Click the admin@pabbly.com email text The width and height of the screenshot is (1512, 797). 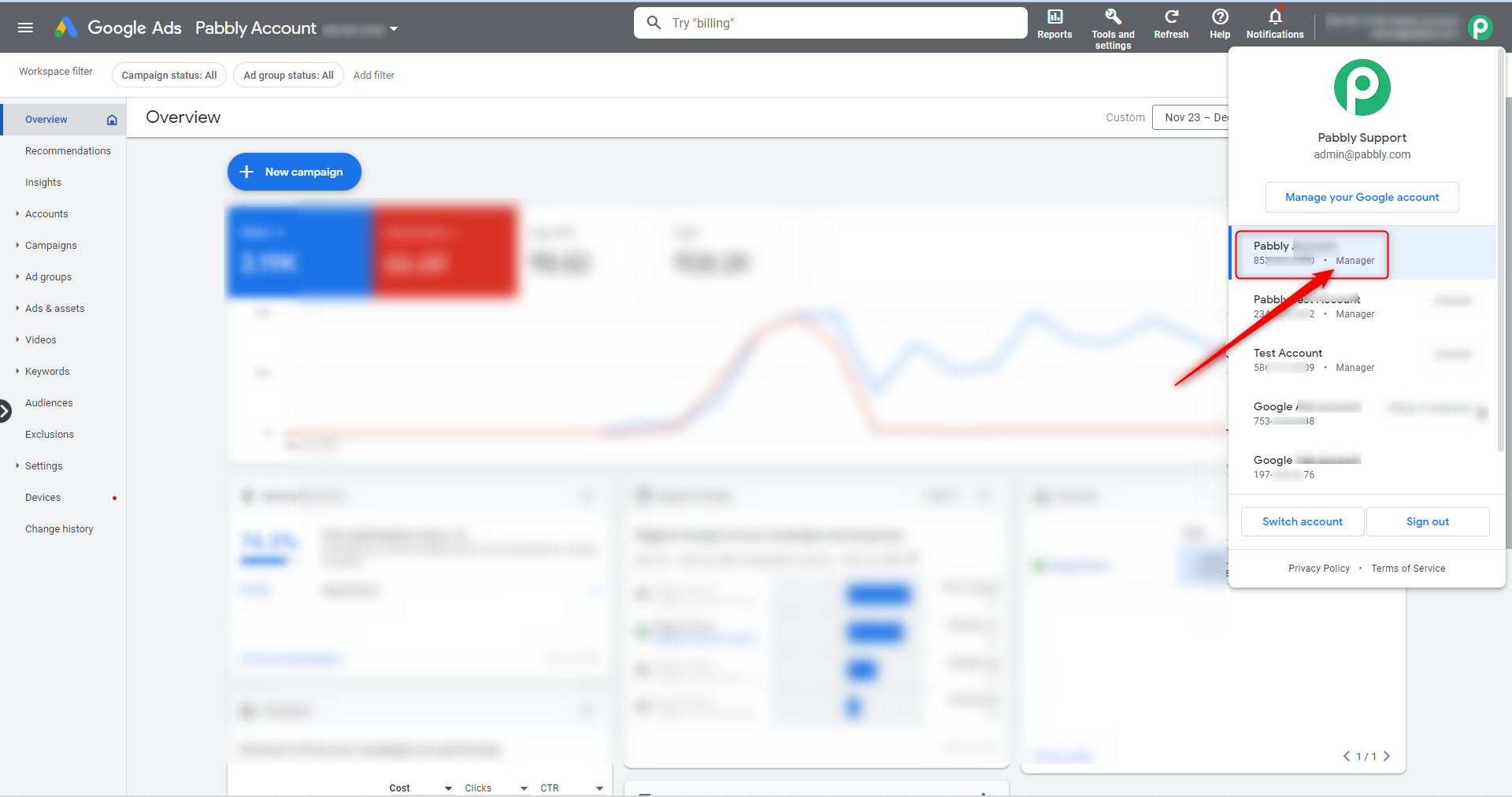1362,154
